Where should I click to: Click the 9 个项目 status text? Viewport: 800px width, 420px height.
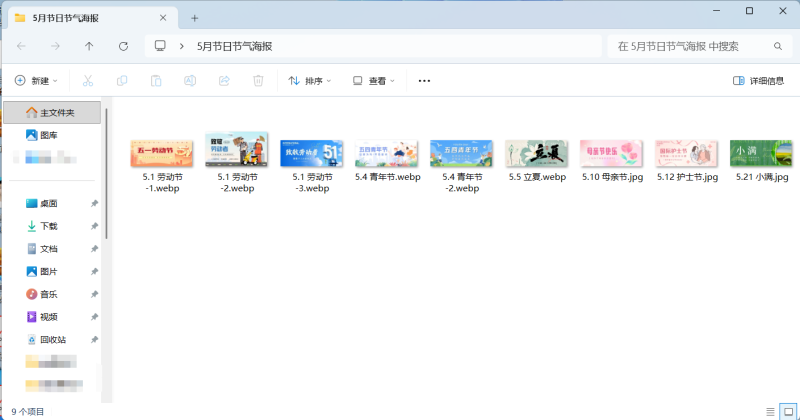click(28, 411)
